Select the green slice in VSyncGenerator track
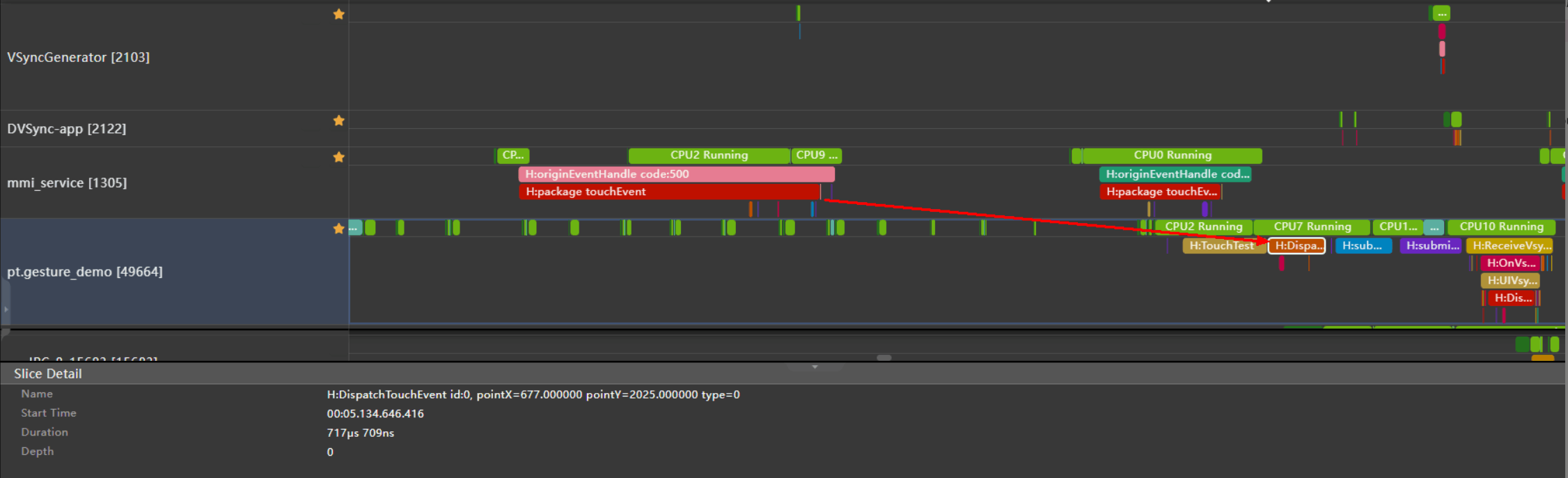The height and width of the screenshot is (478, 1568). (1441, 13)
